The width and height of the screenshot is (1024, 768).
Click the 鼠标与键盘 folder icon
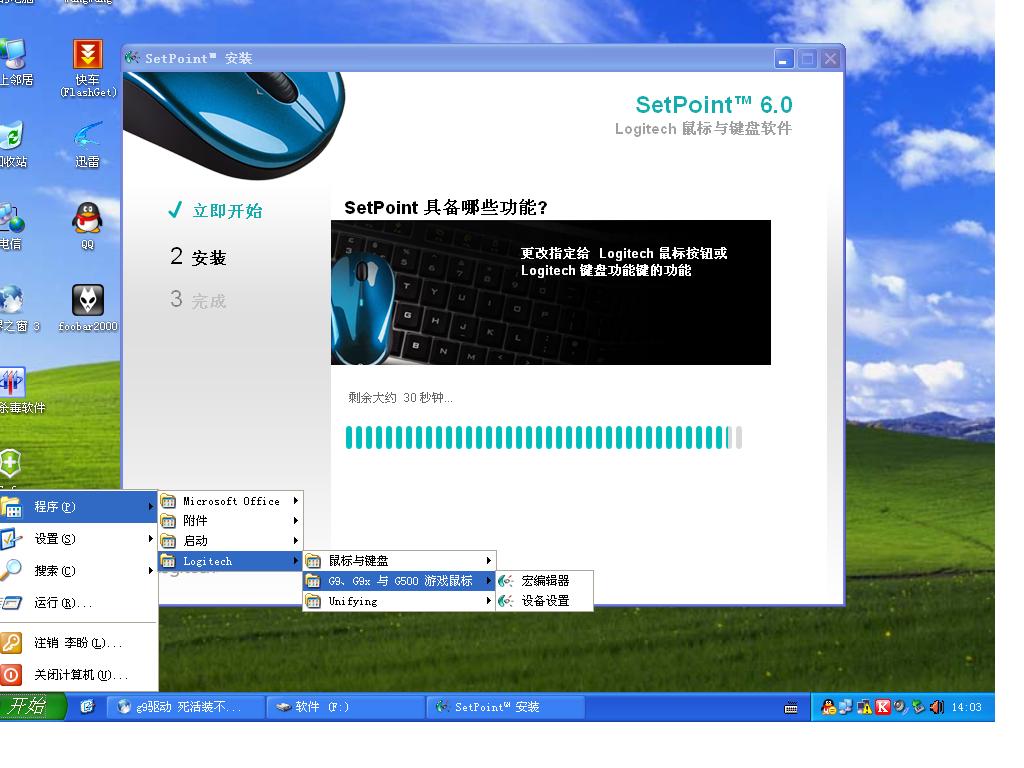click(313, 561)
